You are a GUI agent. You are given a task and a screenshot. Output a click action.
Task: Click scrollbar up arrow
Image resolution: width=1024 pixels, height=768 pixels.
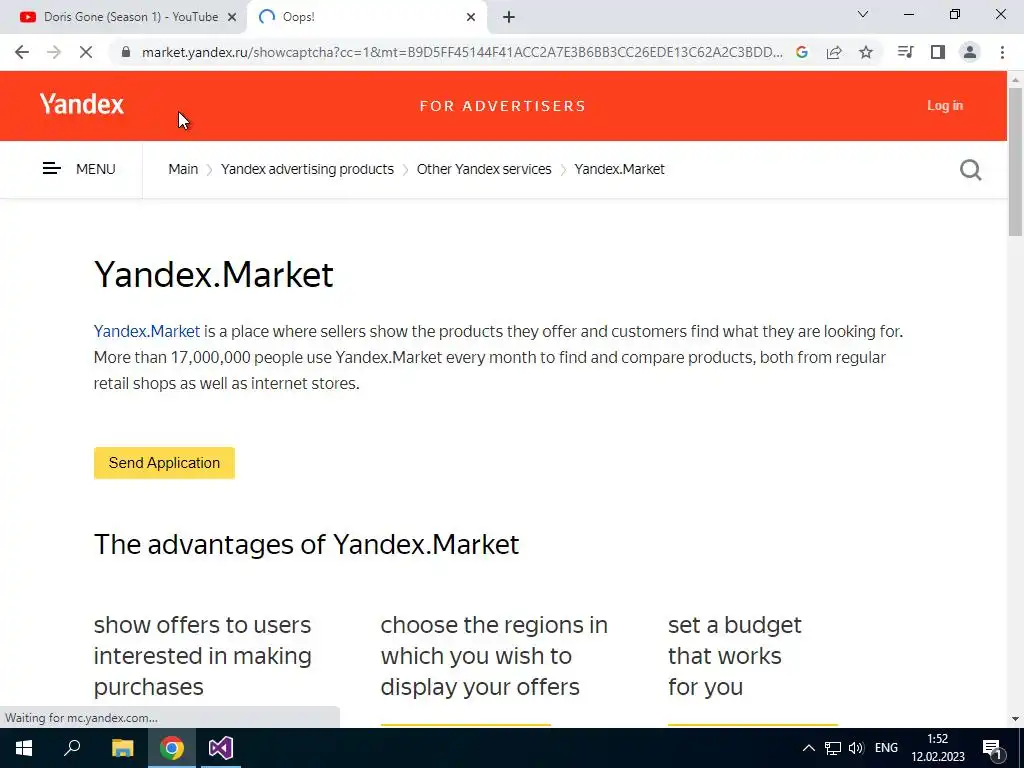(x=1015, y=79)
